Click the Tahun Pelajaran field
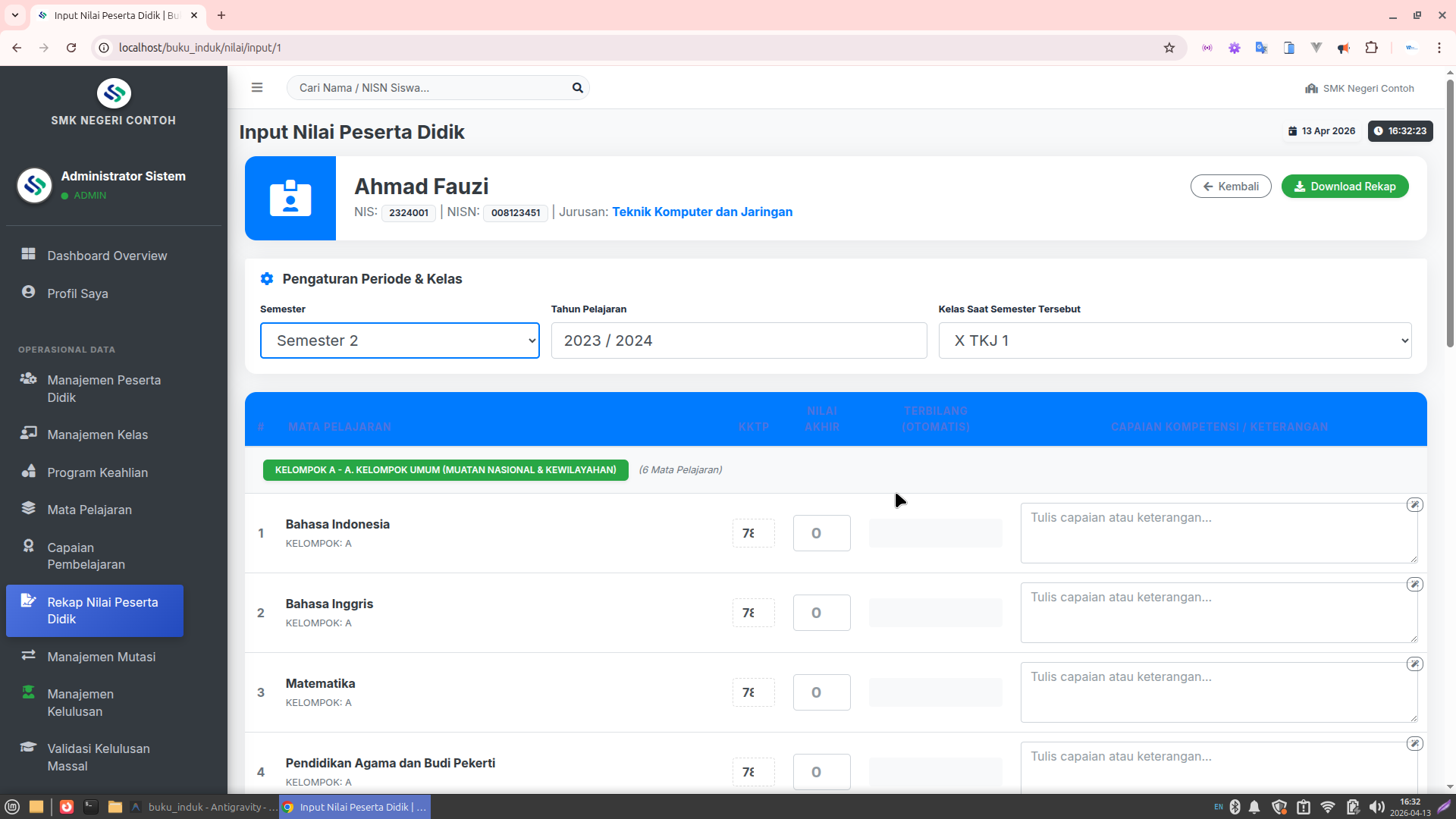 click(739, 340)
